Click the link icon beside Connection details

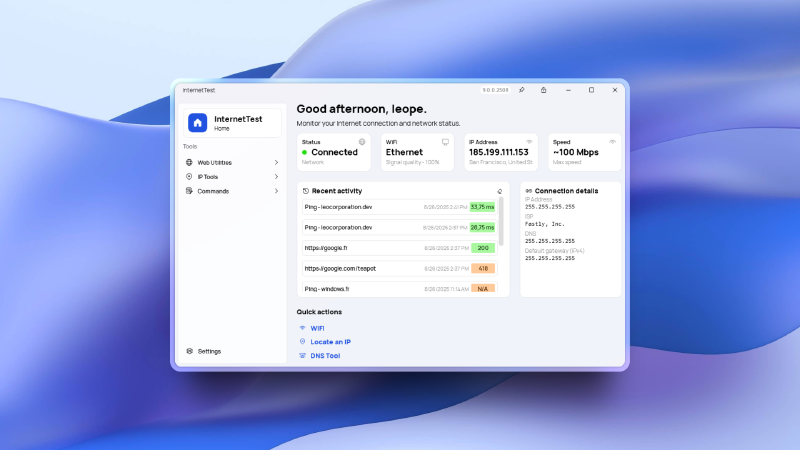[529, 191]
